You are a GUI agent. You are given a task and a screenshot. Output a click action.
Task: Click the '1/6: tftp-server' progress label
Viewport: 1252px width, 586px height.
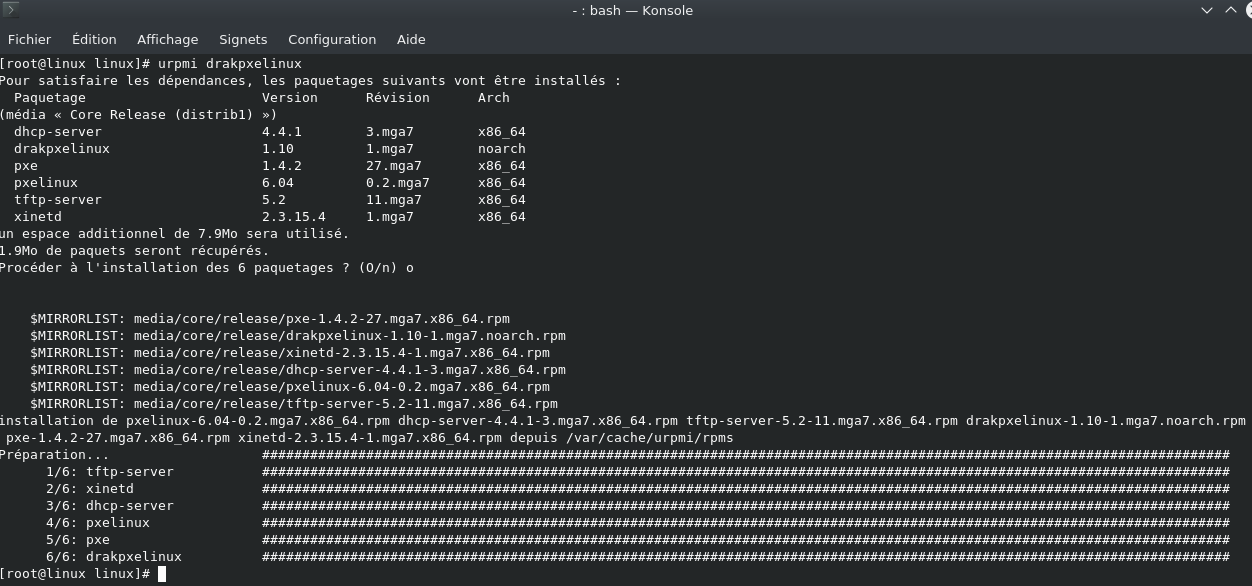(109, 471)
